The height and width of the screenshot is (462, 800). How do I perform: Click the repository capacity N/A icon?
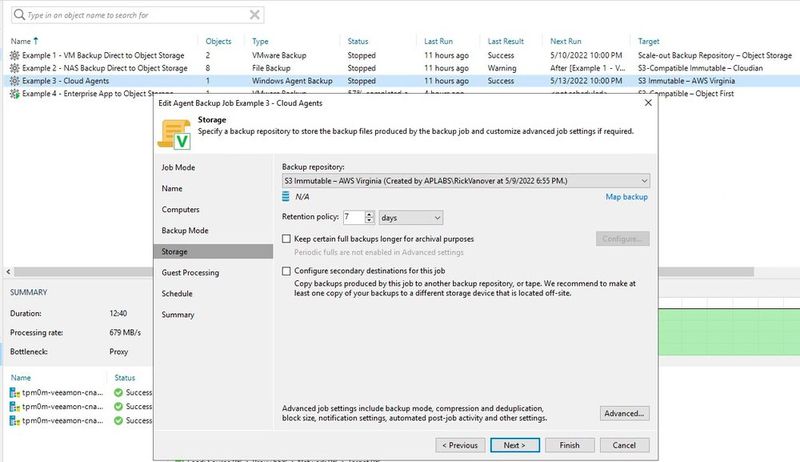(x=286, y=196)
